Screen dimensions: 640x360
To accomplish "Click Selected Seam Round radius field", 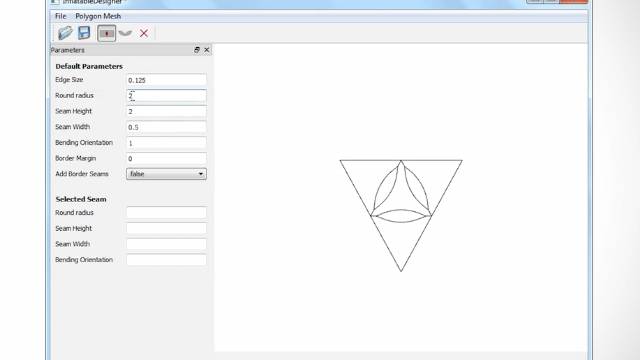I will [x=166, y=213].
